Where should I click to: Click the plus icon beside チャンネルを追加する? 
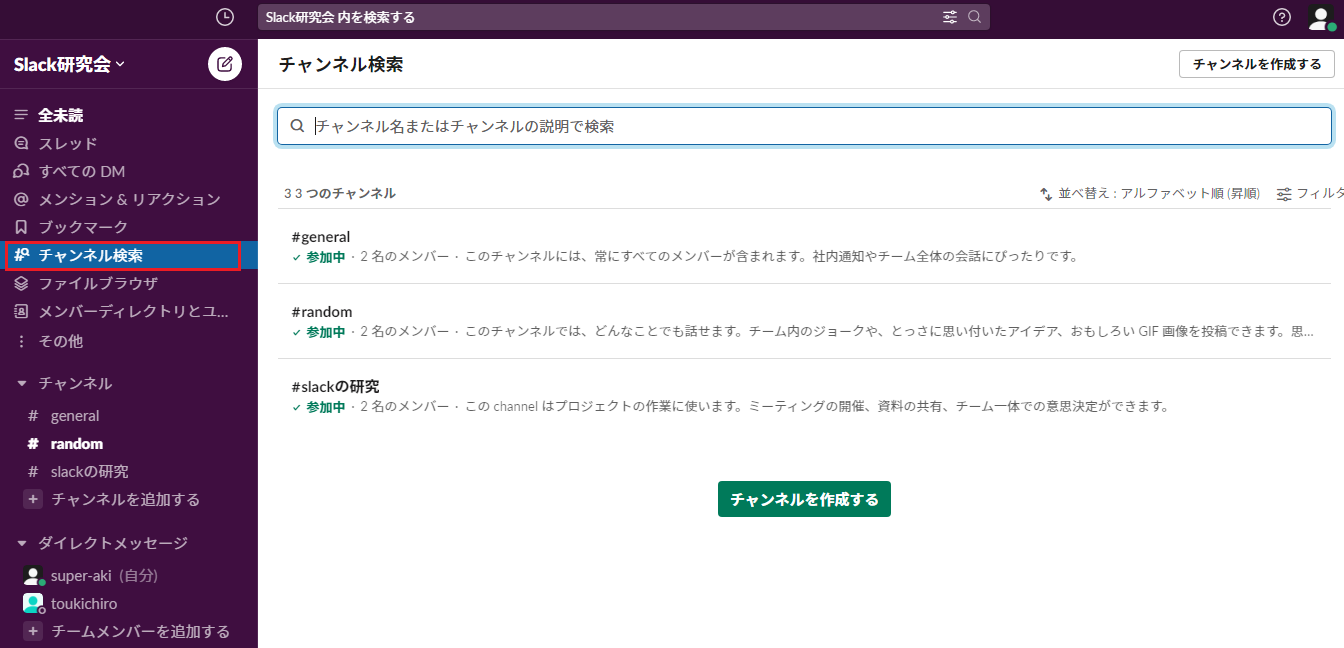[x=33, y=499]
